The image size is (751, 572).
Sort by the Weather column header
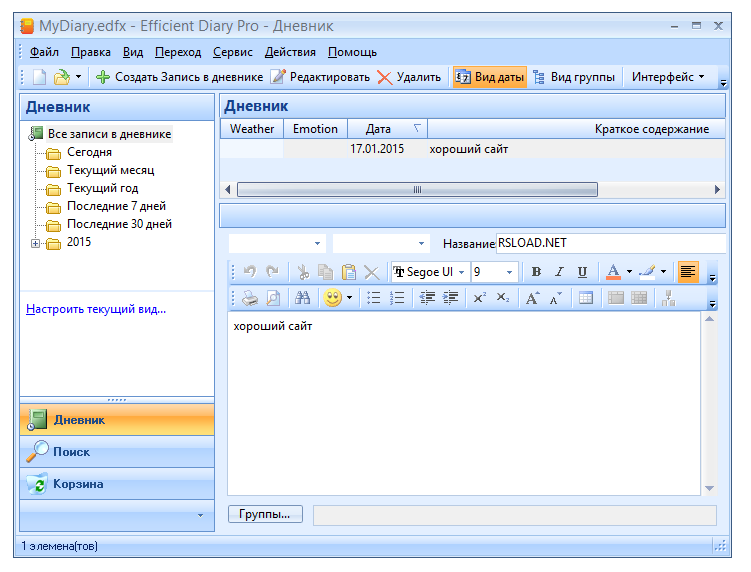tap(252, 129)
